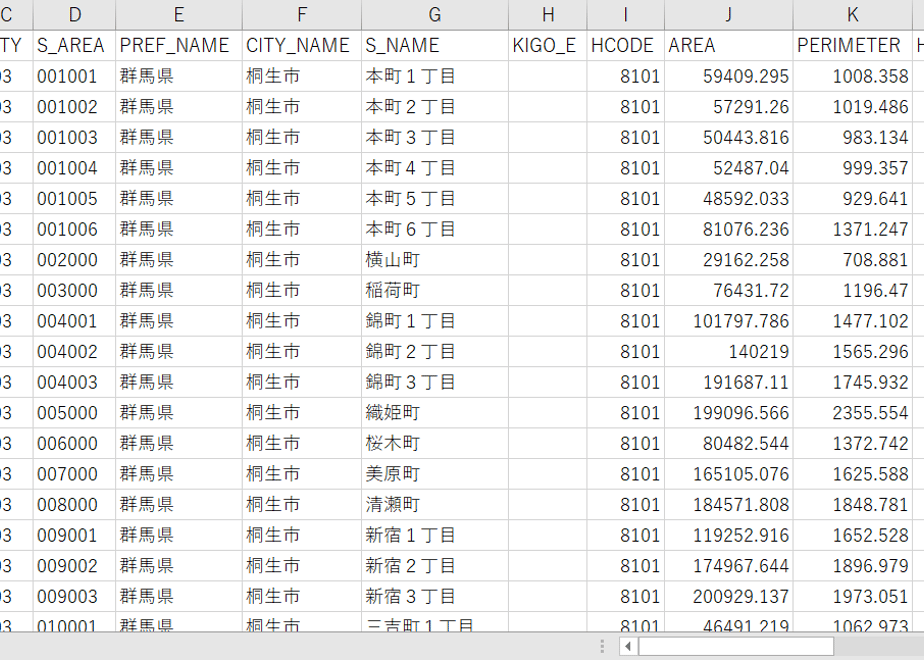Select AREA value 200929.137

click(728, 596)
